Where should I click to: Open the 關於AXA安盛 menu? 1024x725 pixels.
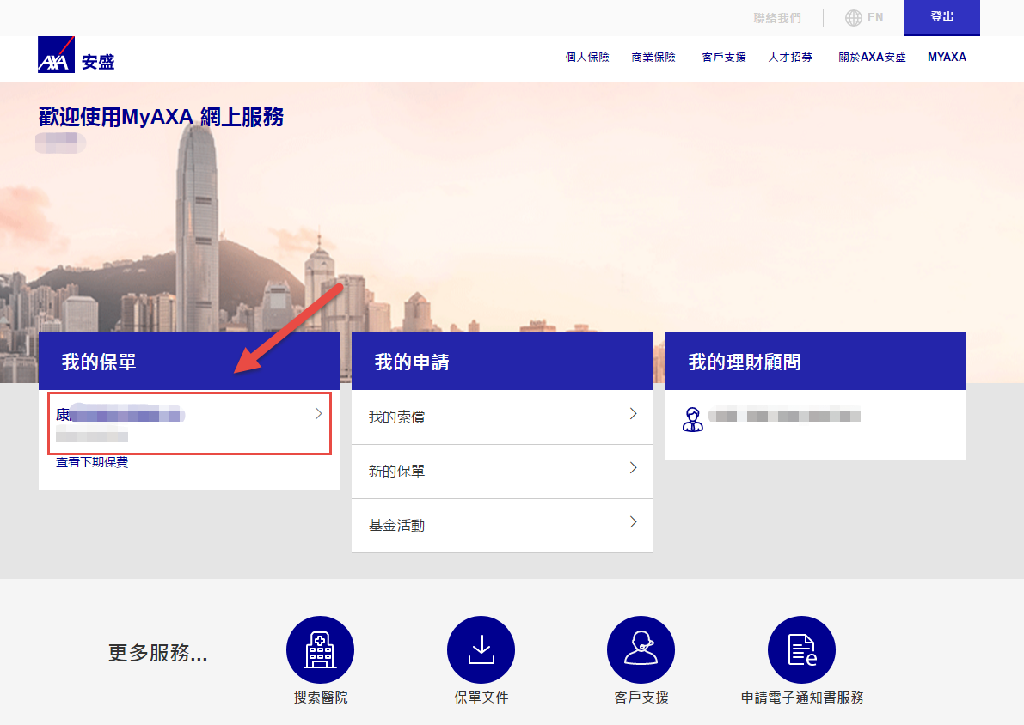[x=872, y=57]
